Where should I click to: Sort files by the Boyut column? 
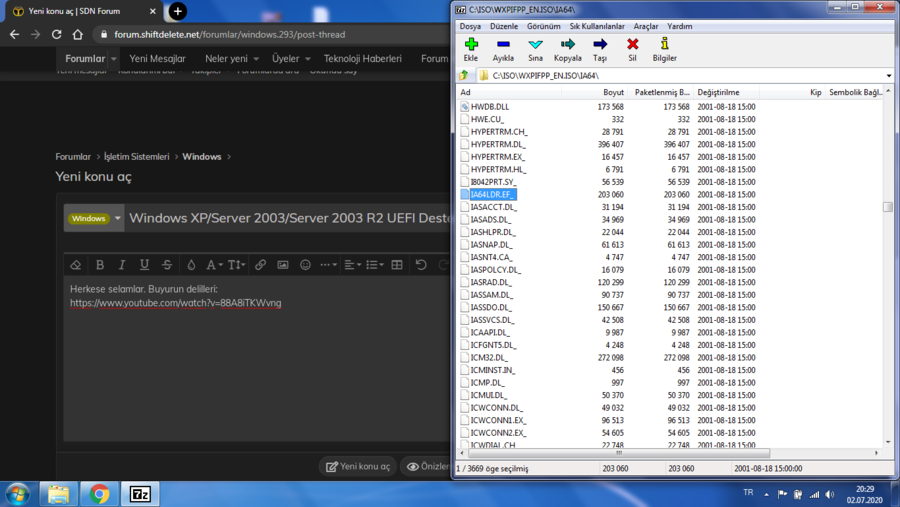coord(595,92)
